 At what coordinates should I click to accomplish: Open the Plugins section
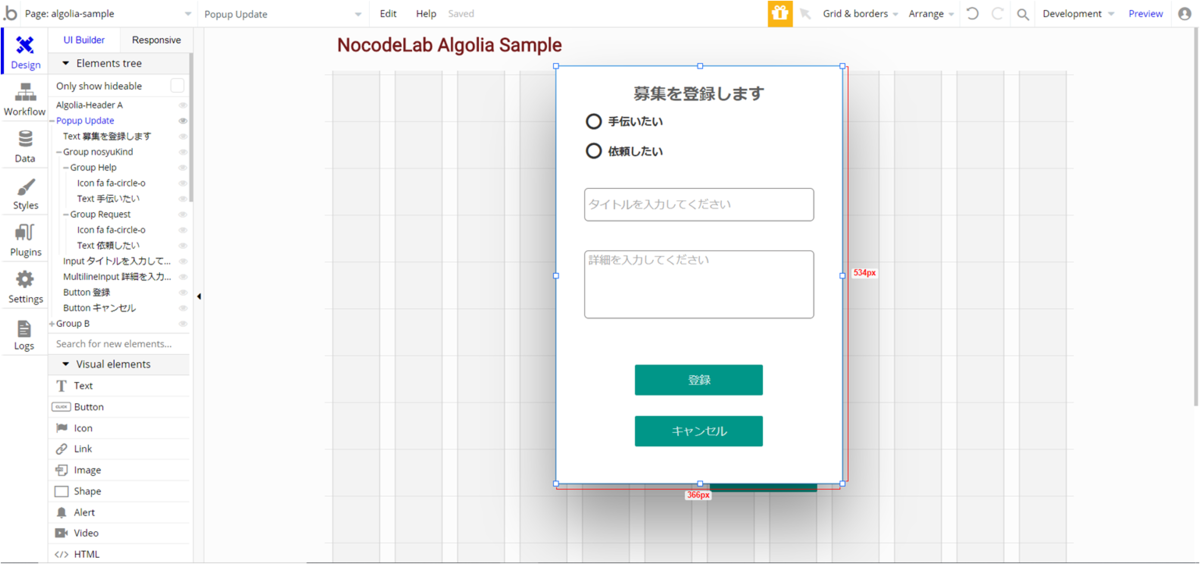[25, 240]
